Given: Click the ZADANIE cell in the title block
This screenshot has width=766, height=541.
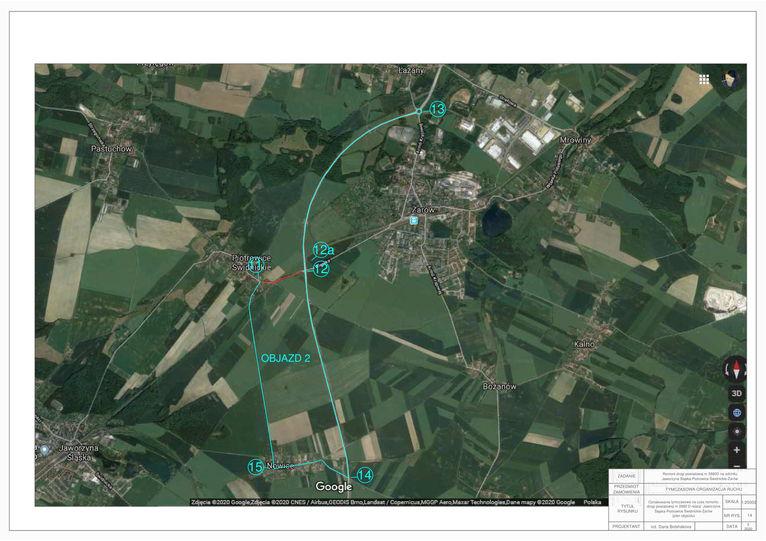Looking at the screenshot, I should (626, 476).
